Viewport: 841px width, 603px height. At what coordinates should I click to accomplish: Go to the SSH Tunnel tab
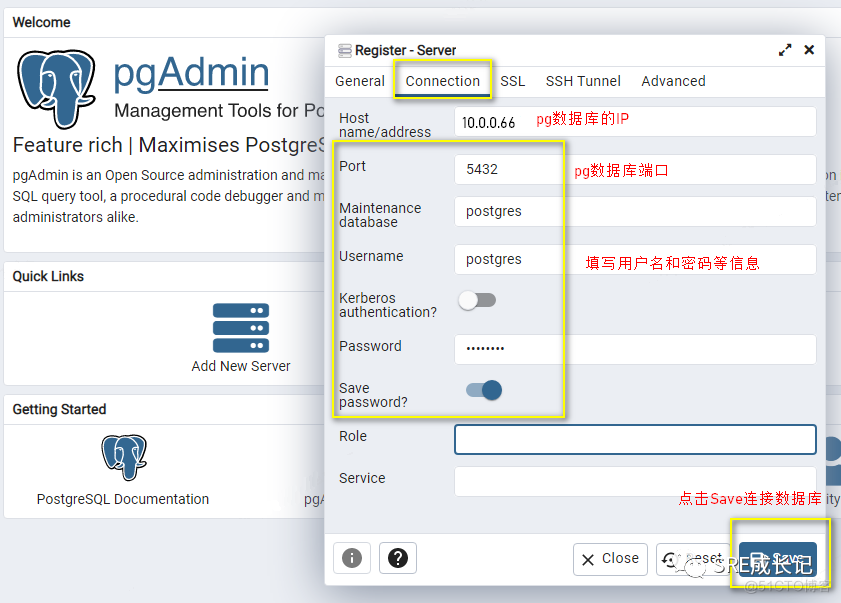(583, 81)
